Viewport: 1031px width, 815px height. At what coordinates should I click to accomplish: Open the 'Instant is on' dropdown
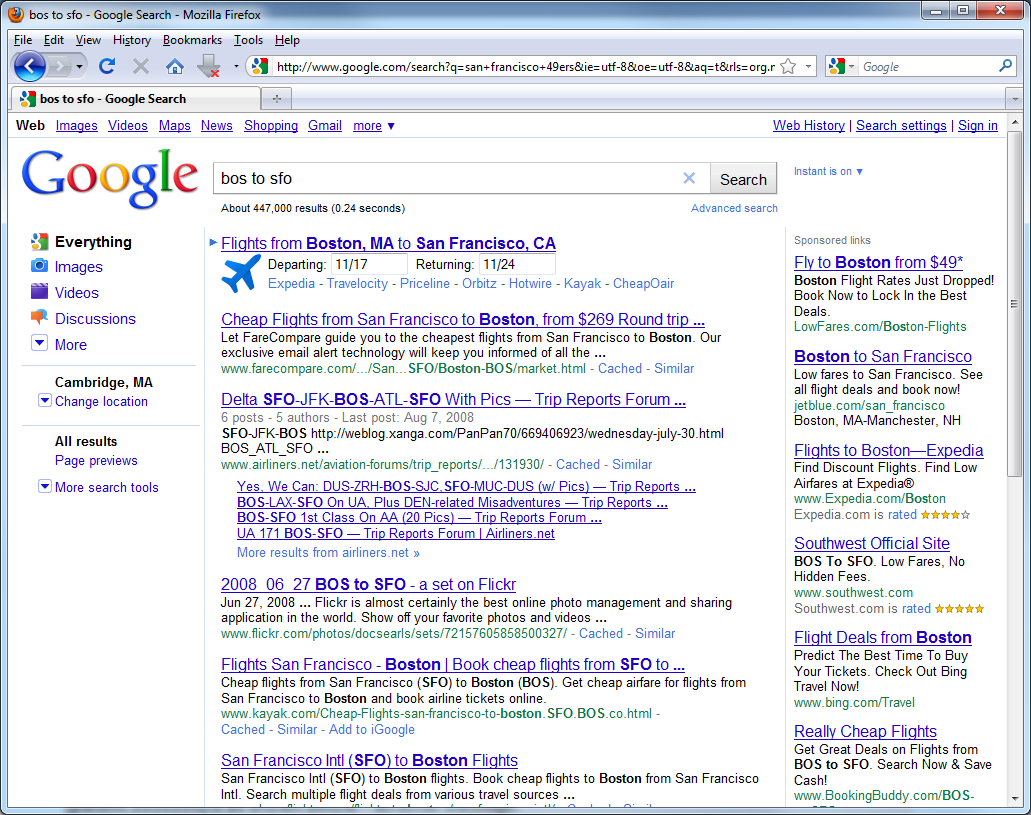coord(828,171)
